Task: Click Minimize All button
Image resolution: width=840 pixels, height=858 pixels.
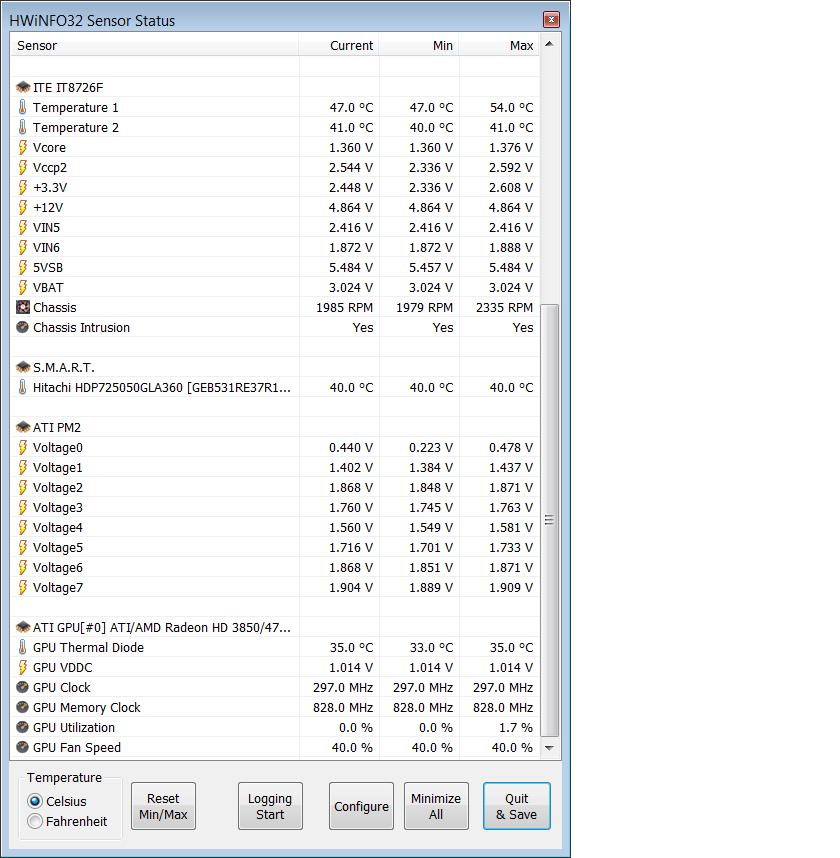Action: coord(436,806)
